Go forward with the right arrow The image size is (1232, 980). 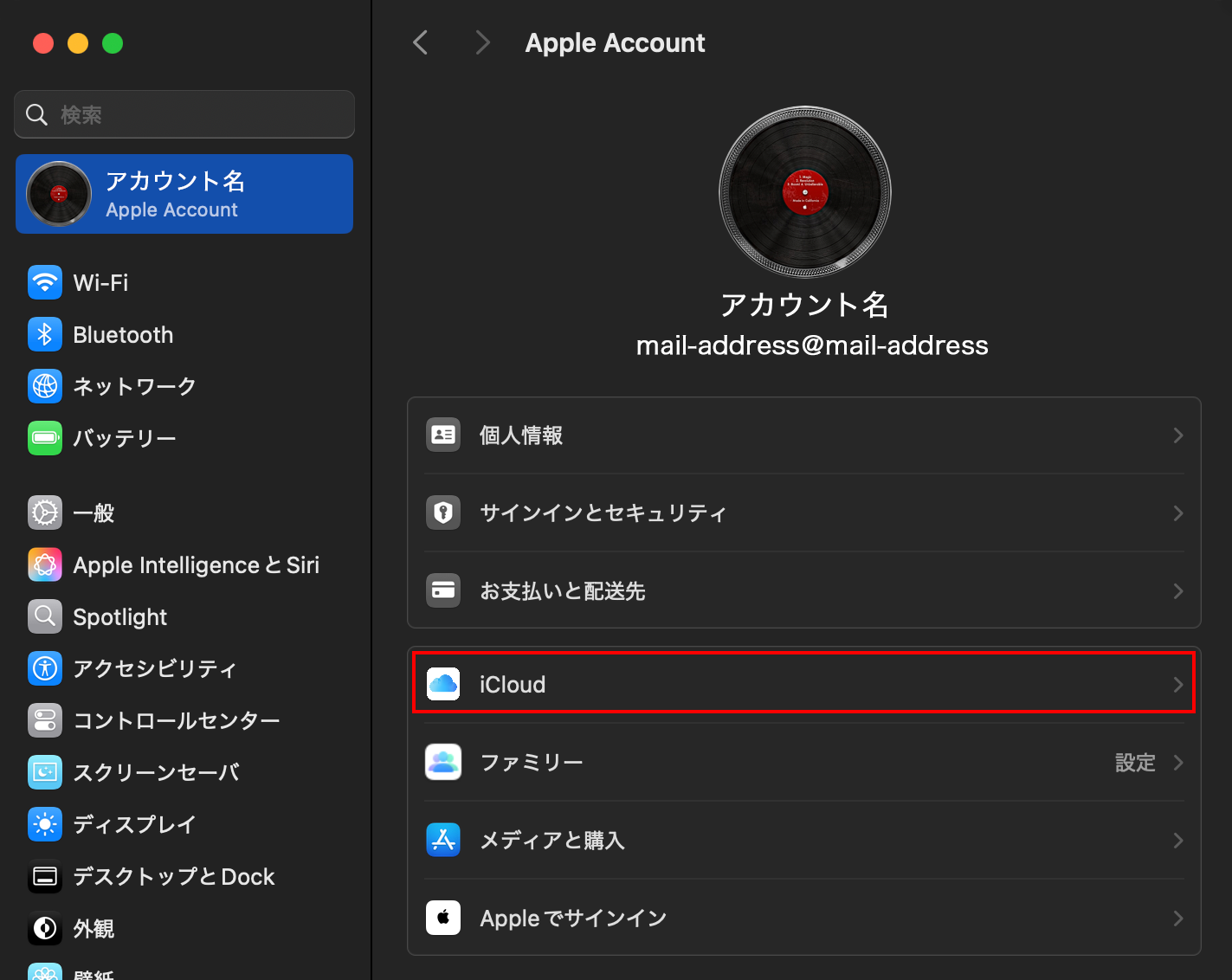coord(483,42)
